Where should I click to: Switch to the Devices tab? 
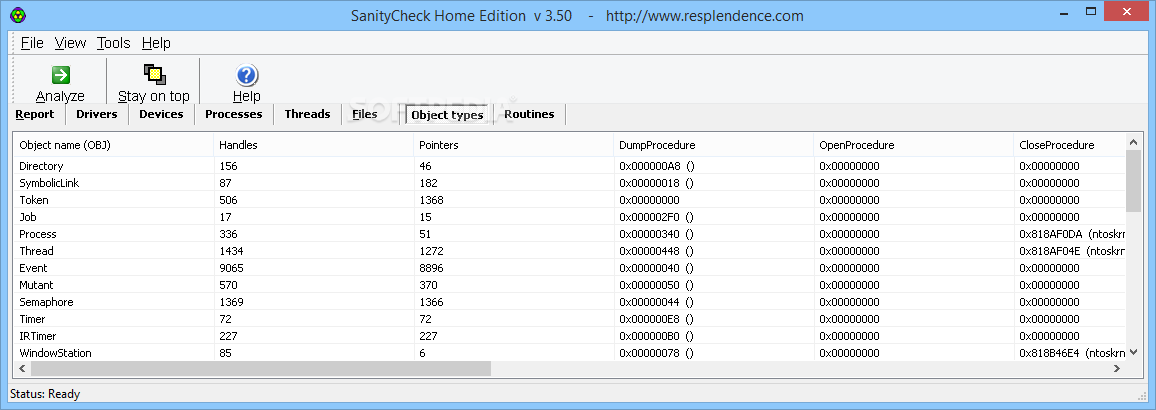(161, 114)
